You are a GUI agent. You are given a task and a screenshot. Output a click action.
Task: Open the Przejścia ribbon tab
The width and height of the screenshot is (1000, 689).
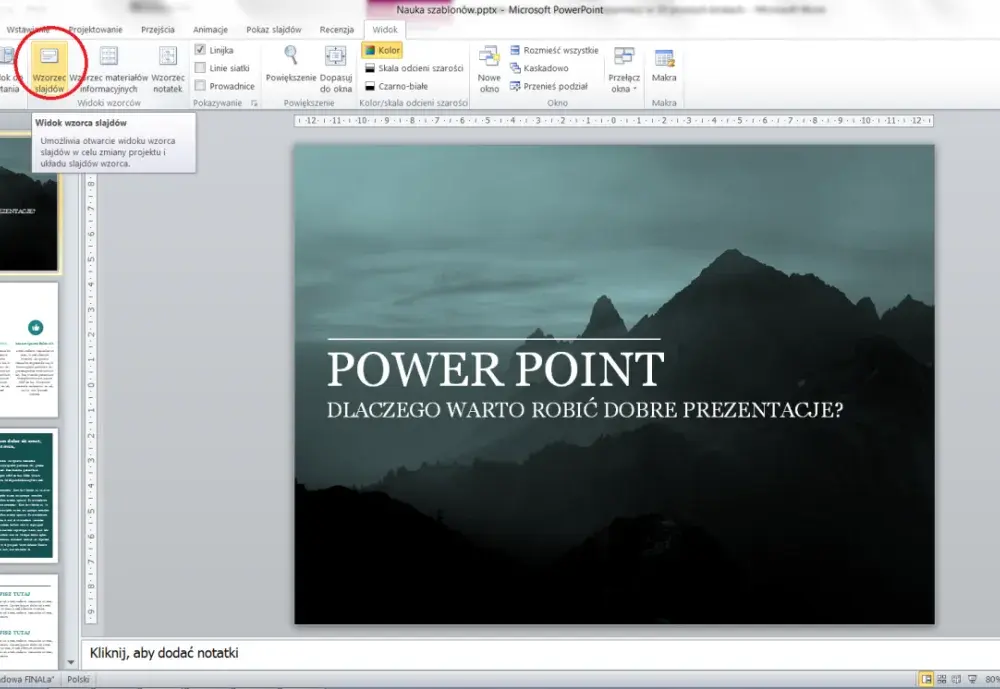click(158, 29)
